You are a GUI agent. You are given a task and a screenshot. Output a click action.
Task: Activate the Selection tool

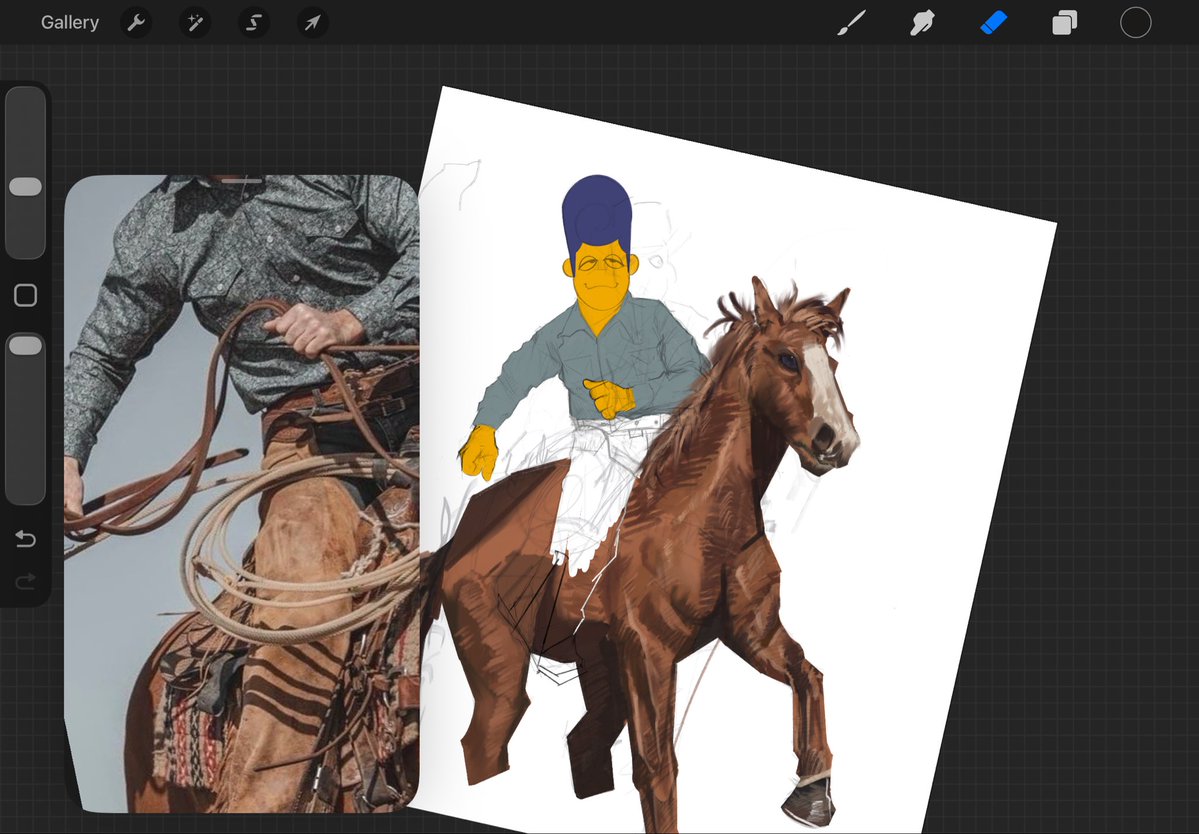click(254, 23)
